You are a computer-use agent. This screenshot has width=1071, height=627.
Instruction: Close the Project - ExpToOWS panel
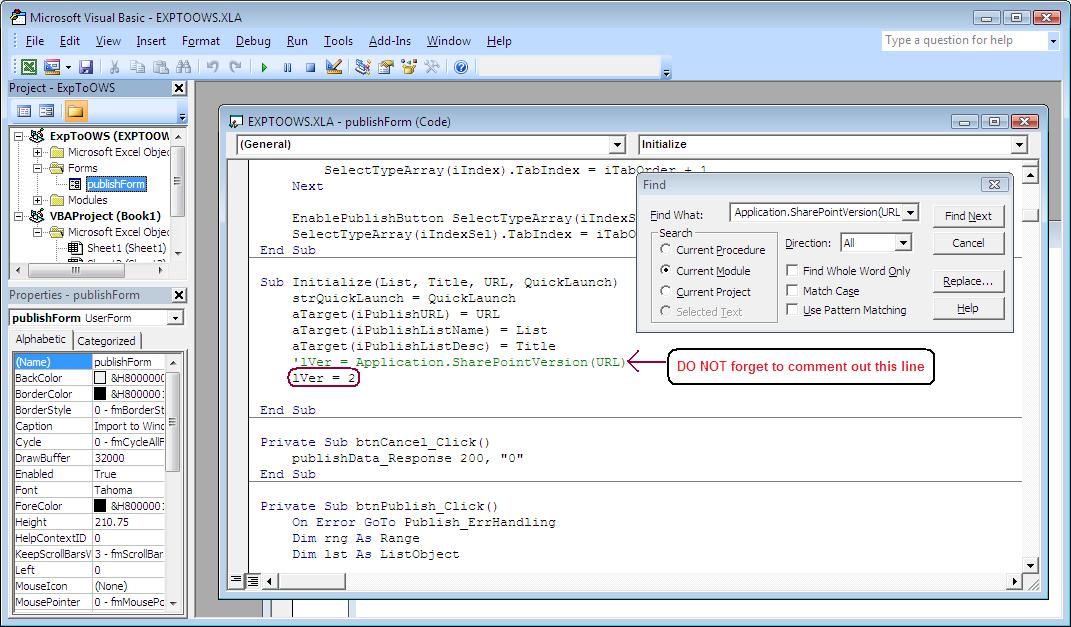178,87
